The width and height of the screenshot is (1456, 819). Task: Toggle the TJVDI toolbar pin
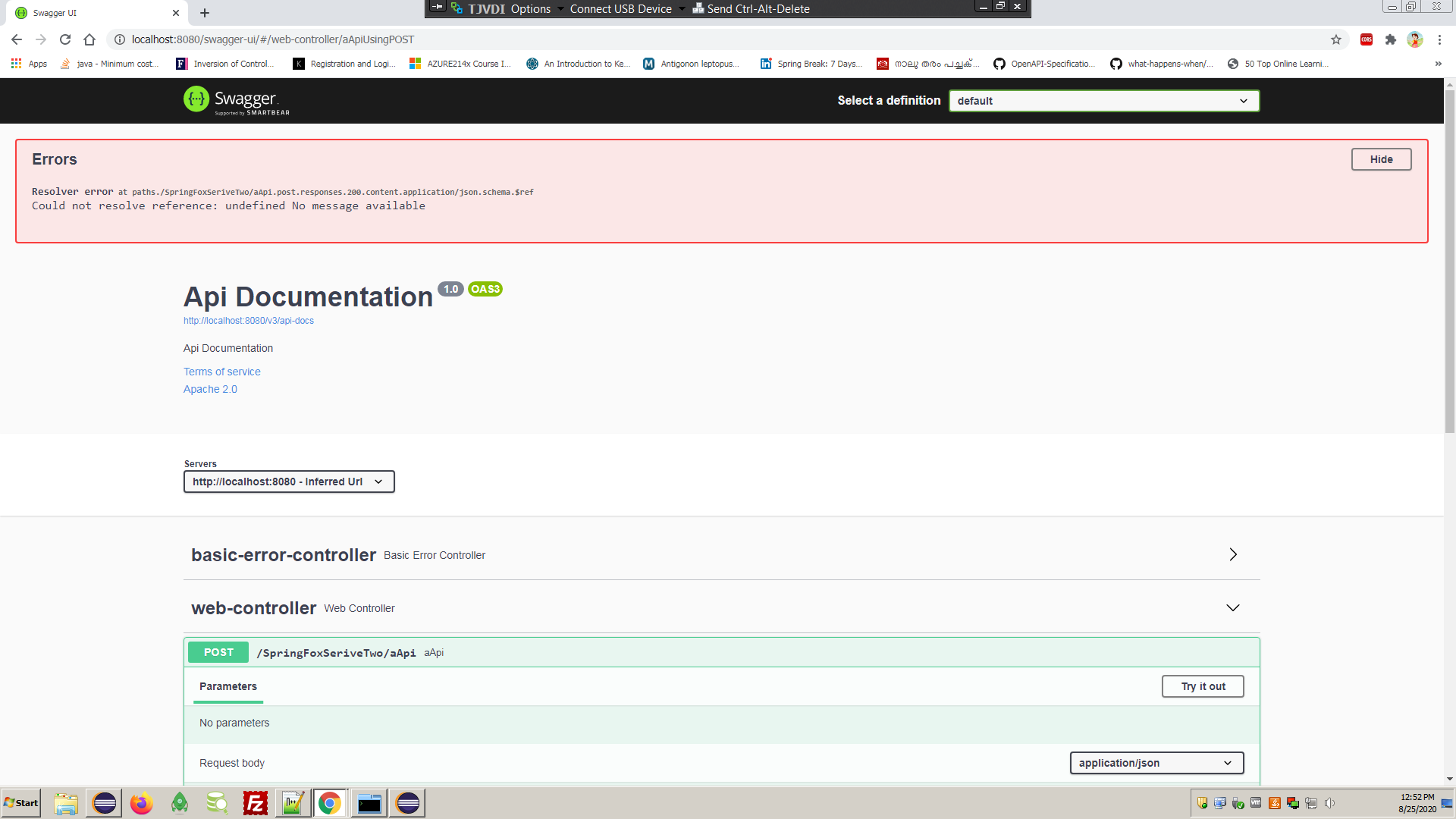438,7
